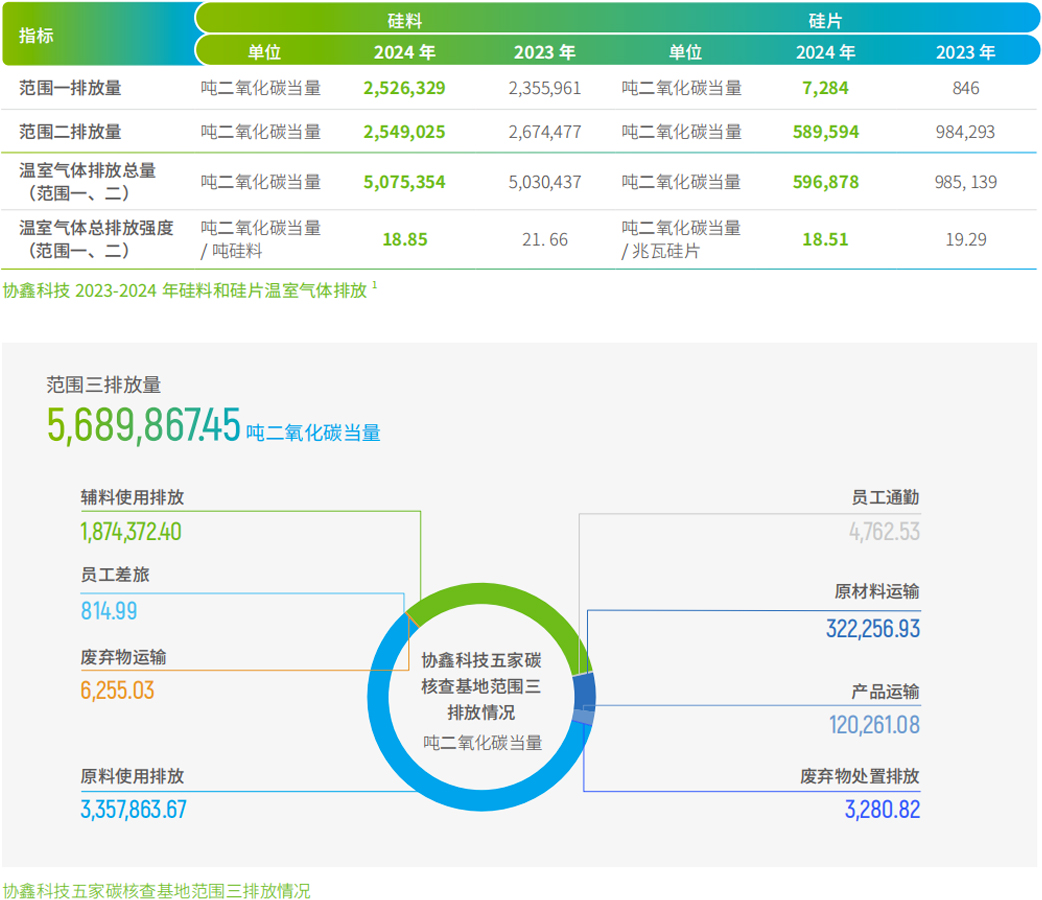Click the orange figure 6,255.03
The image size is (1042, 900).
pyautogui.click(x=118, y=691)
